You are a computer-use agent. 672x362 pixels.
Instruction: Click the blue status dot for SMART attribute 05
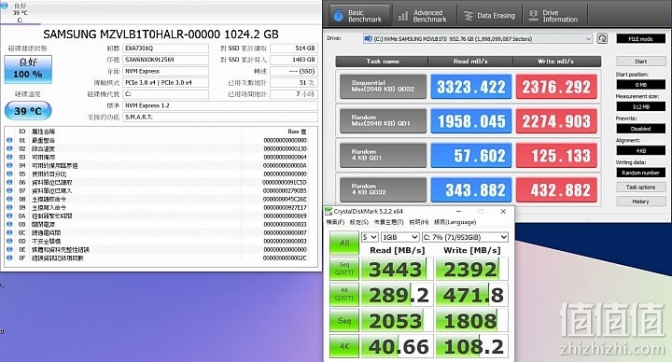[10, 174]
